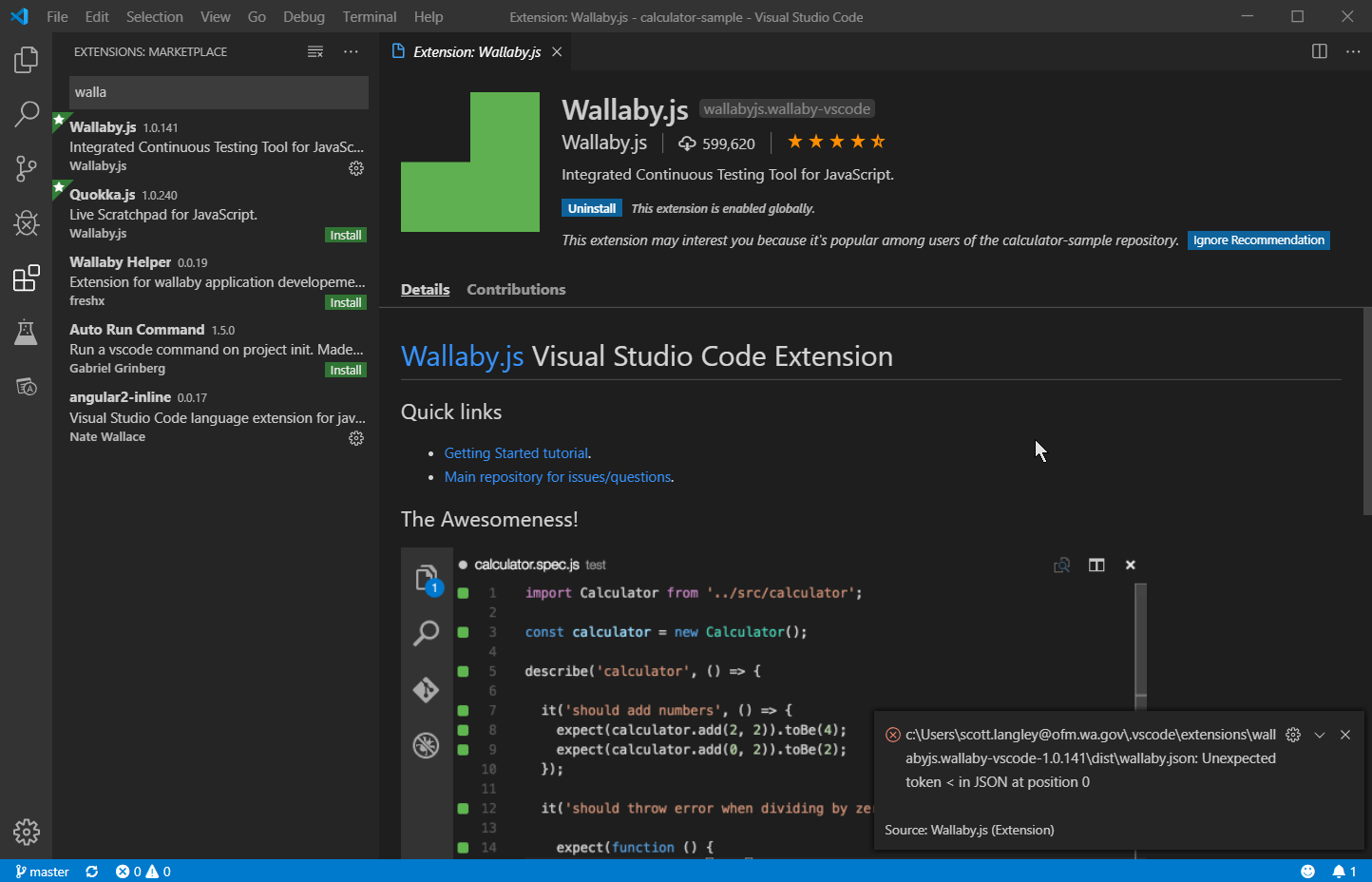
Task: Install the Auto Run Command extension
Action: [346, 370]
